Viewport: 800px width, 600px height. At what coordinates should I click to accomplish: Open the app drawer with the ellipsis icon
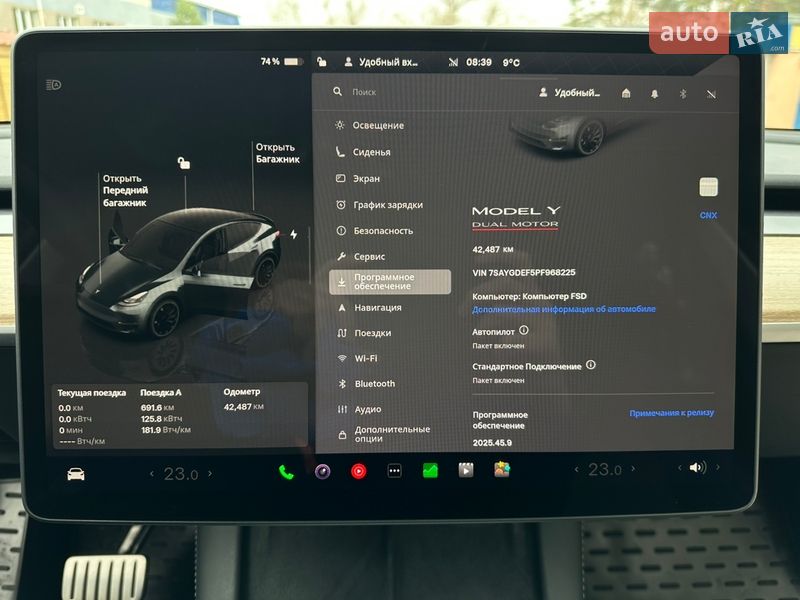tap(392, 470)
